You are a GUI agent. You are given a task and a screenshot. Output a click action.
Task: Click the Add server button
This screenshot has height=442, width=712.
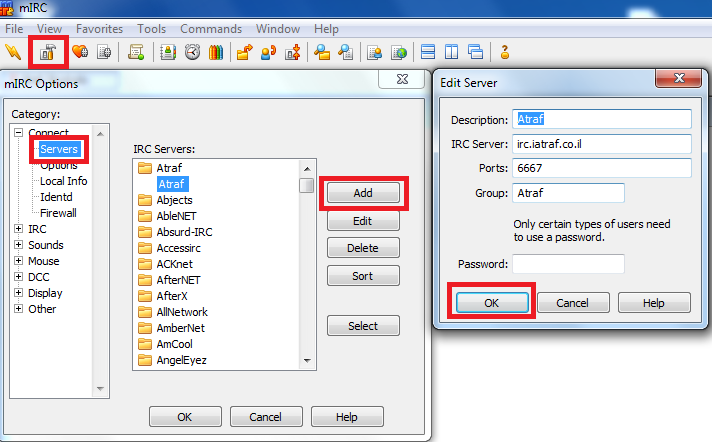click(363, 192)
